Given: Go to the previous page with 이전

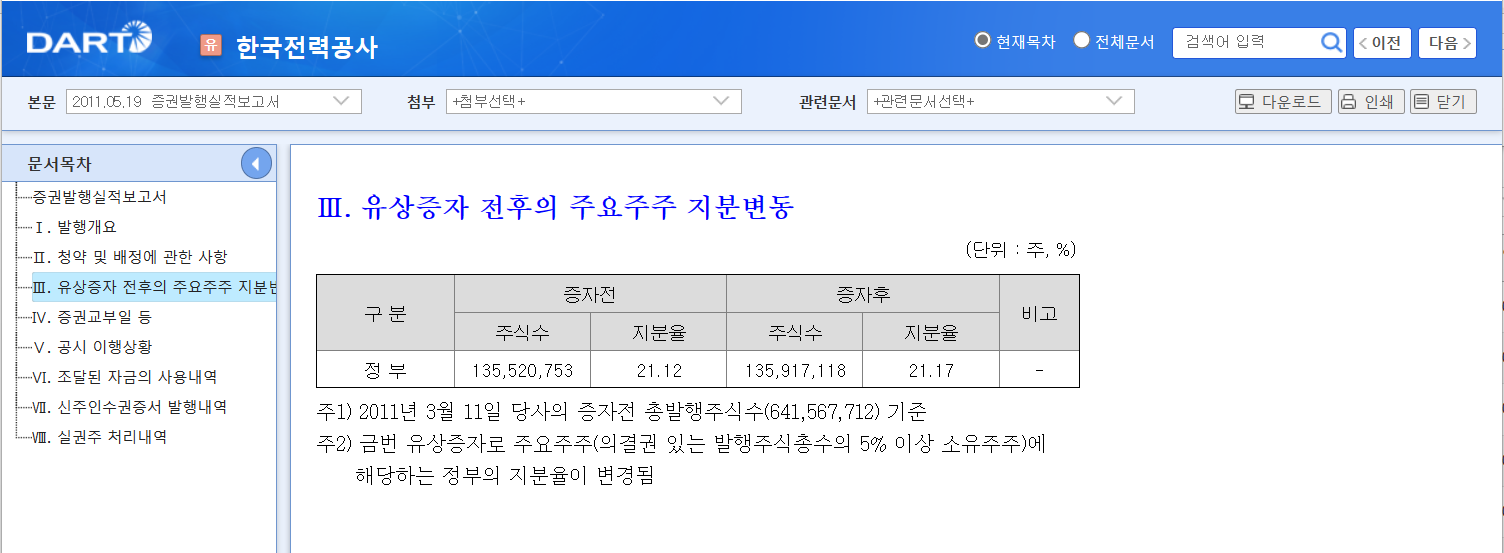Looking at the screenshot, I should pyautogui.click(x=1382, y=43).
